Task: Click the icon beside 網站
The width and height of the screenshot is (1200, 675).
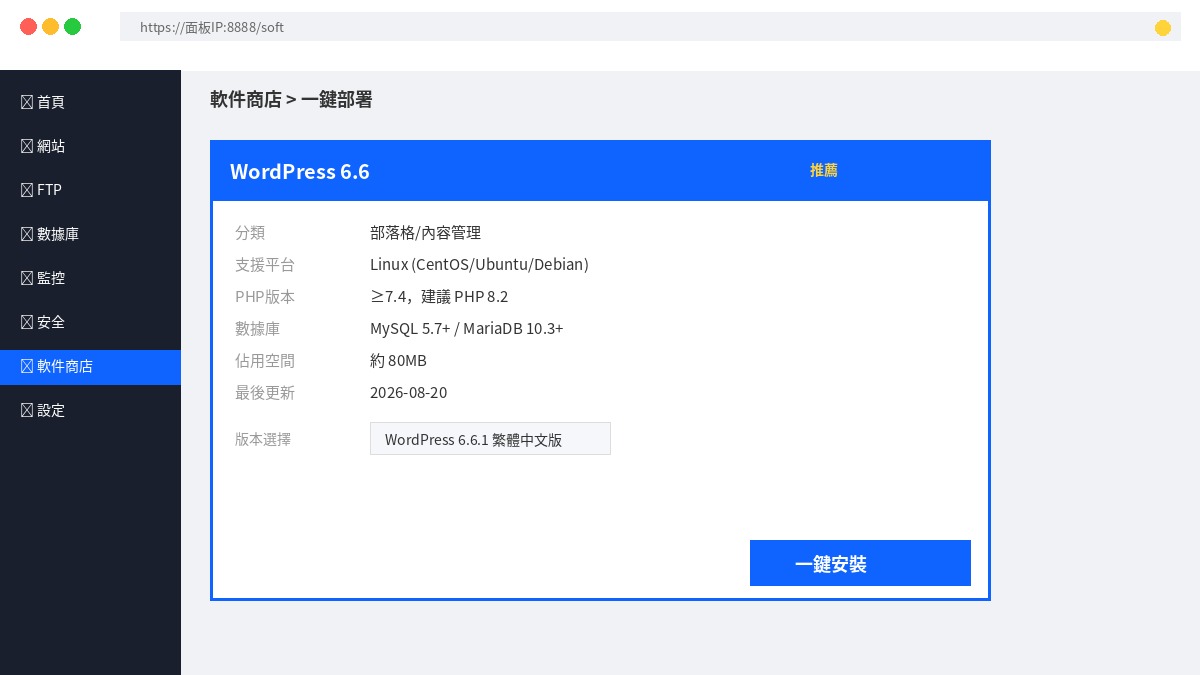Action: tap(27, 146)
